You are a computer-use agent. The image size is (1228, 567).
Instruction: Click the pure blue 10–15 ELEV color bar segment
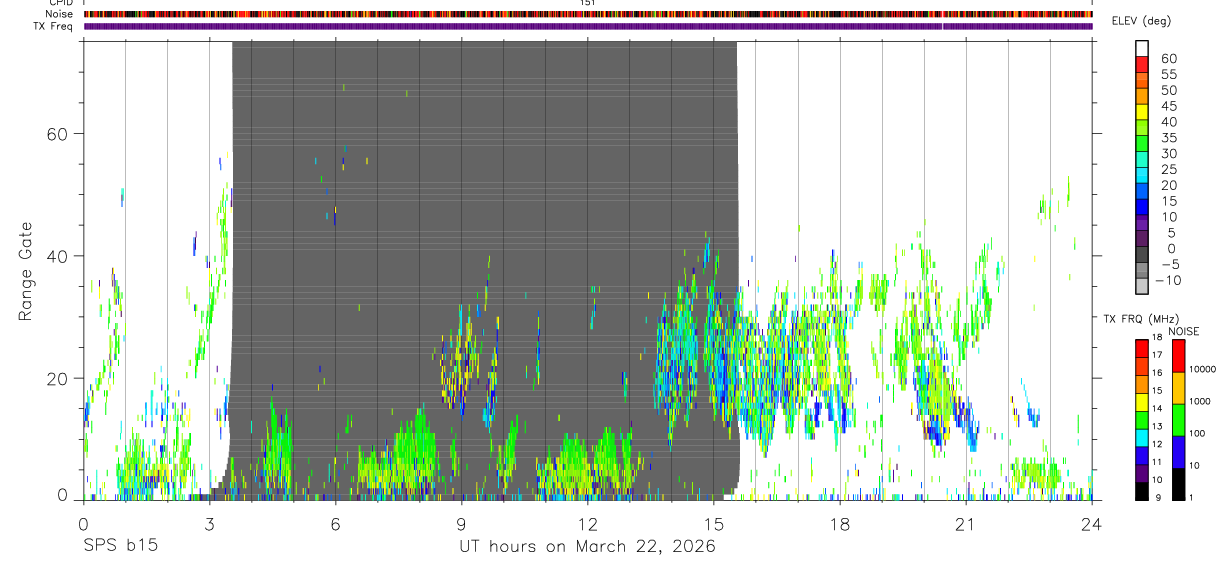coord(1143,206)
